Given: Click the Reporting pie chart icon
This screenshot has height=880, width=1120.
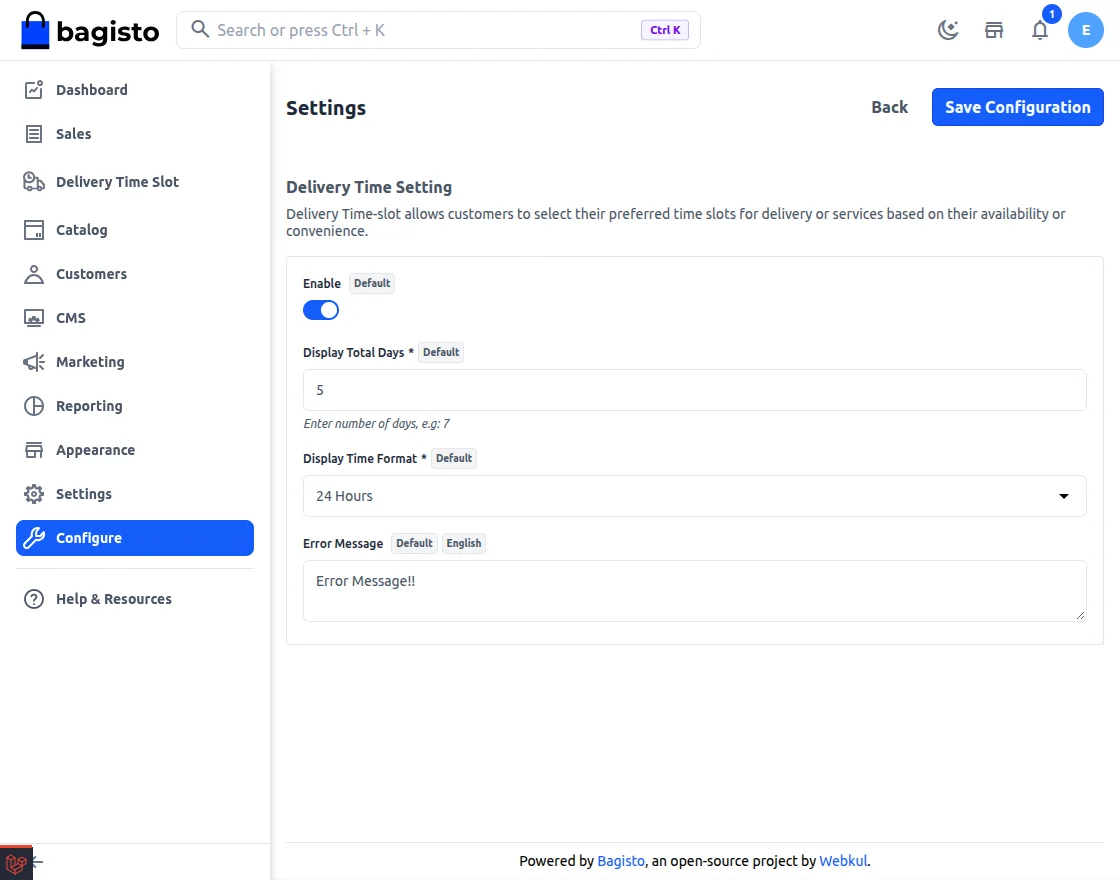Looking at the screenshot, I should (34, 406).
